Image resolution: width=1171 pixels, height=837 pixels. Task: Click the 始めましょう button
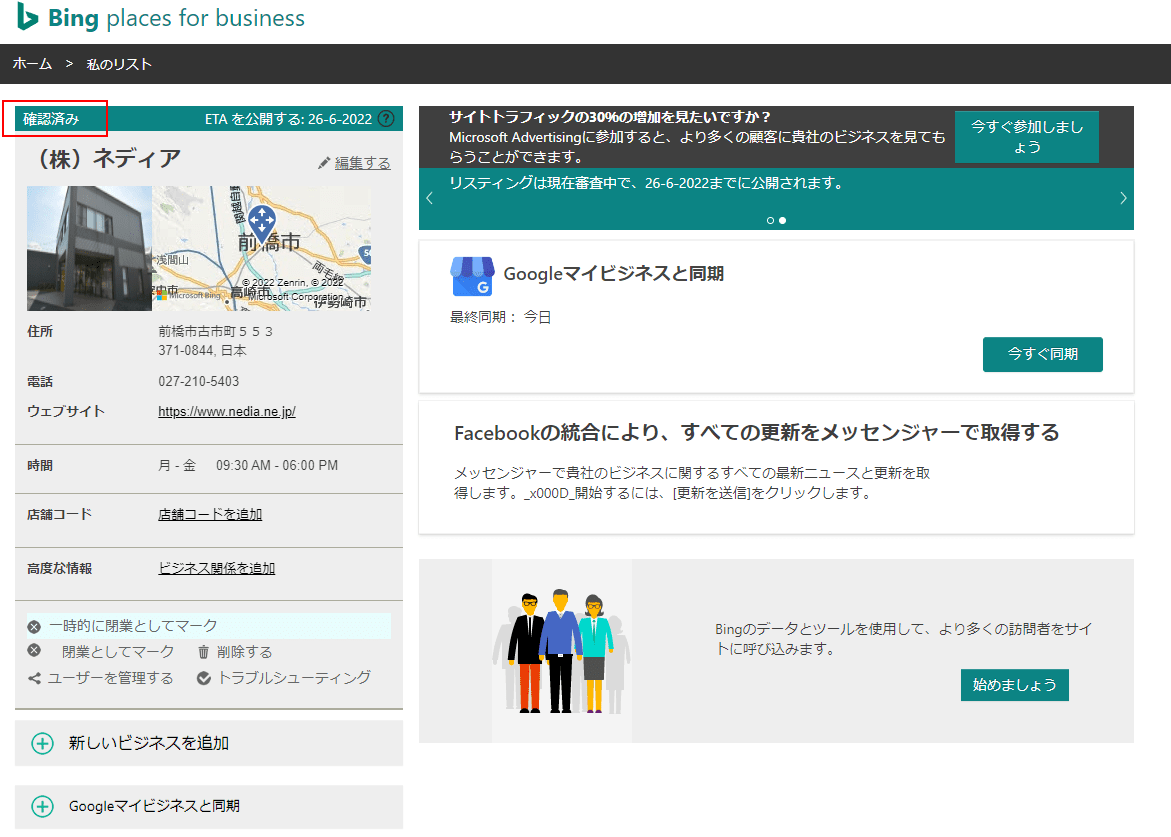1014,685
